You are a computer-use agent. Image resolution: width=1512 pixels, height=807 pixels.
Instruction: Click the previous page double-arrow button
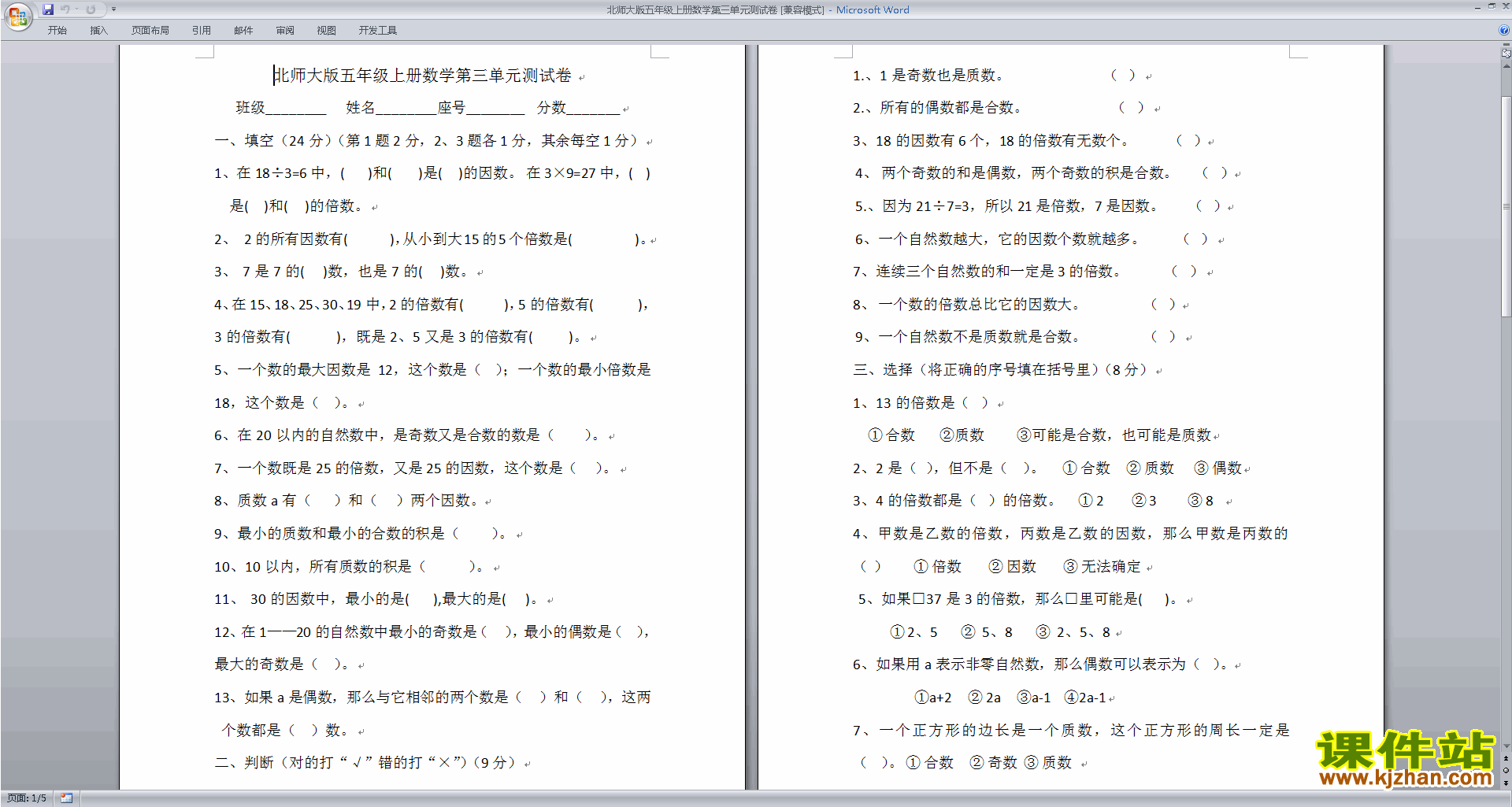[1506, 758]
